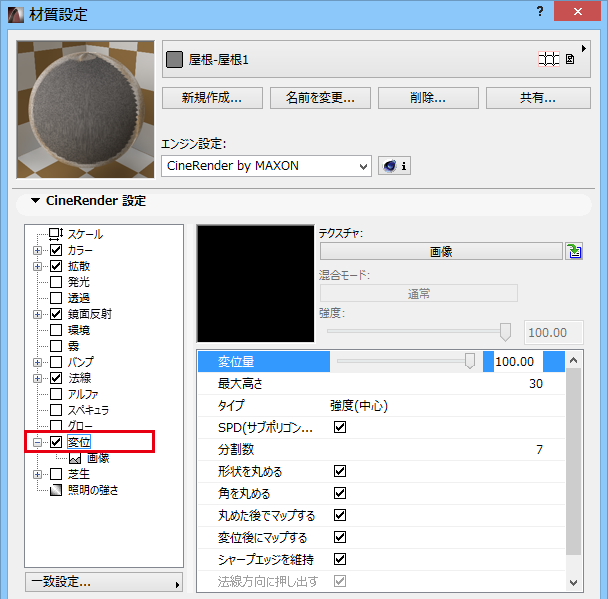Toggle the 法線 channel checkbox
Viewport: 608px width, 599px height.
click(x=56, y=378)
